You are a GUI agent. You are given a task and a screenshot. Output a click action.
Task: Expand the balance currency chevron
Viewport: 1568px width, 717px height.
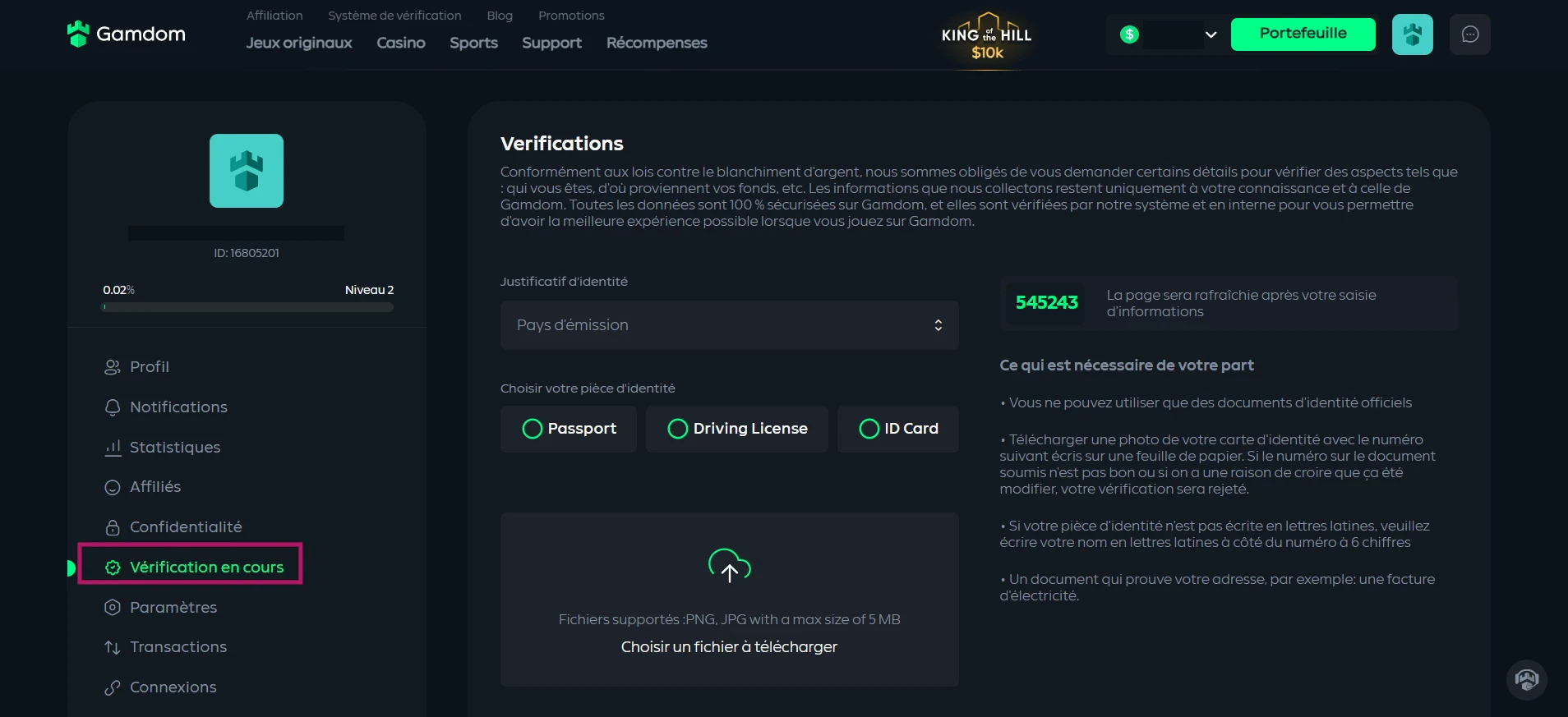pyautogui.click(x=1211, y=34)
